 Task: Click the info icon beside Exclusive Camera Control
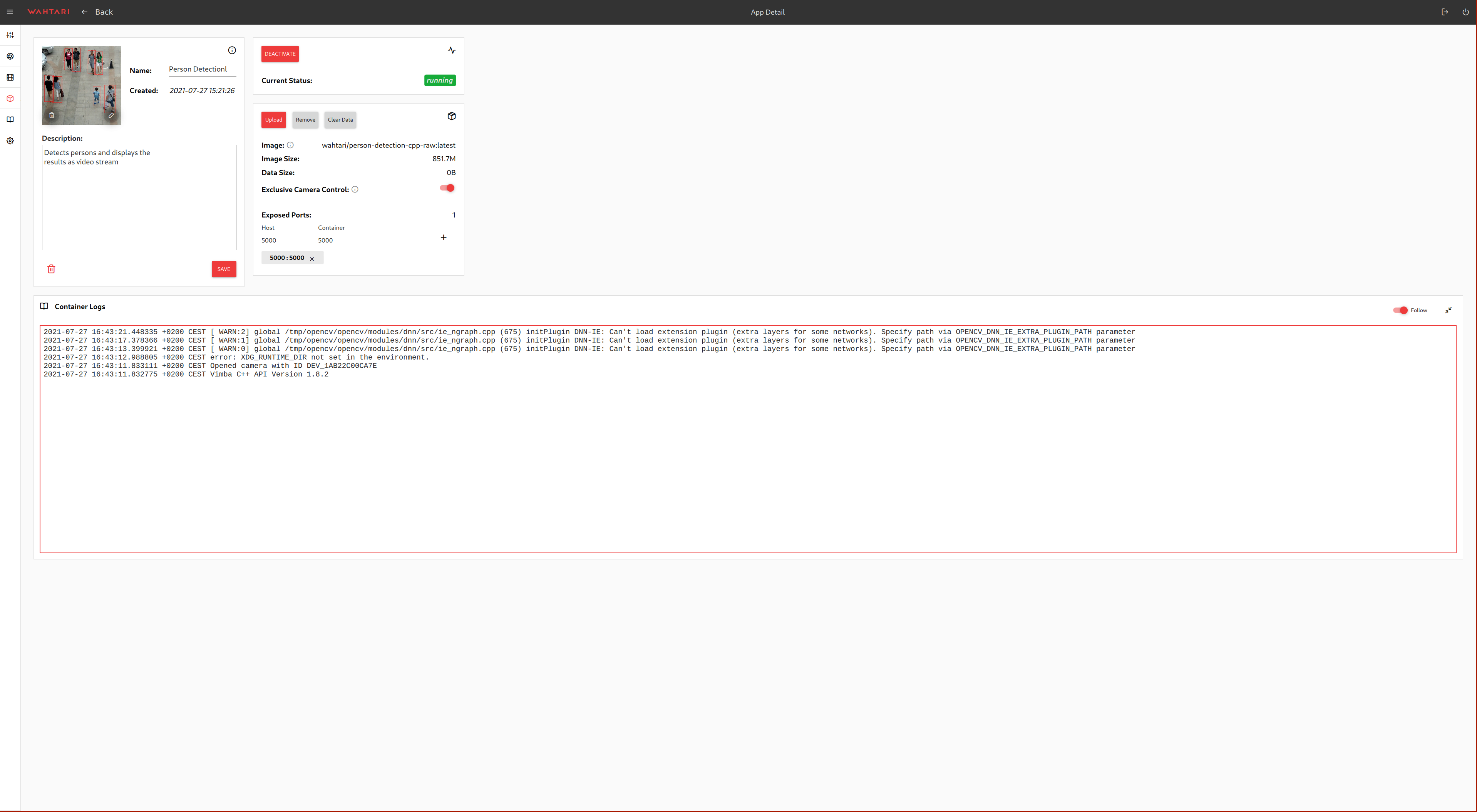tap(355, 189)
